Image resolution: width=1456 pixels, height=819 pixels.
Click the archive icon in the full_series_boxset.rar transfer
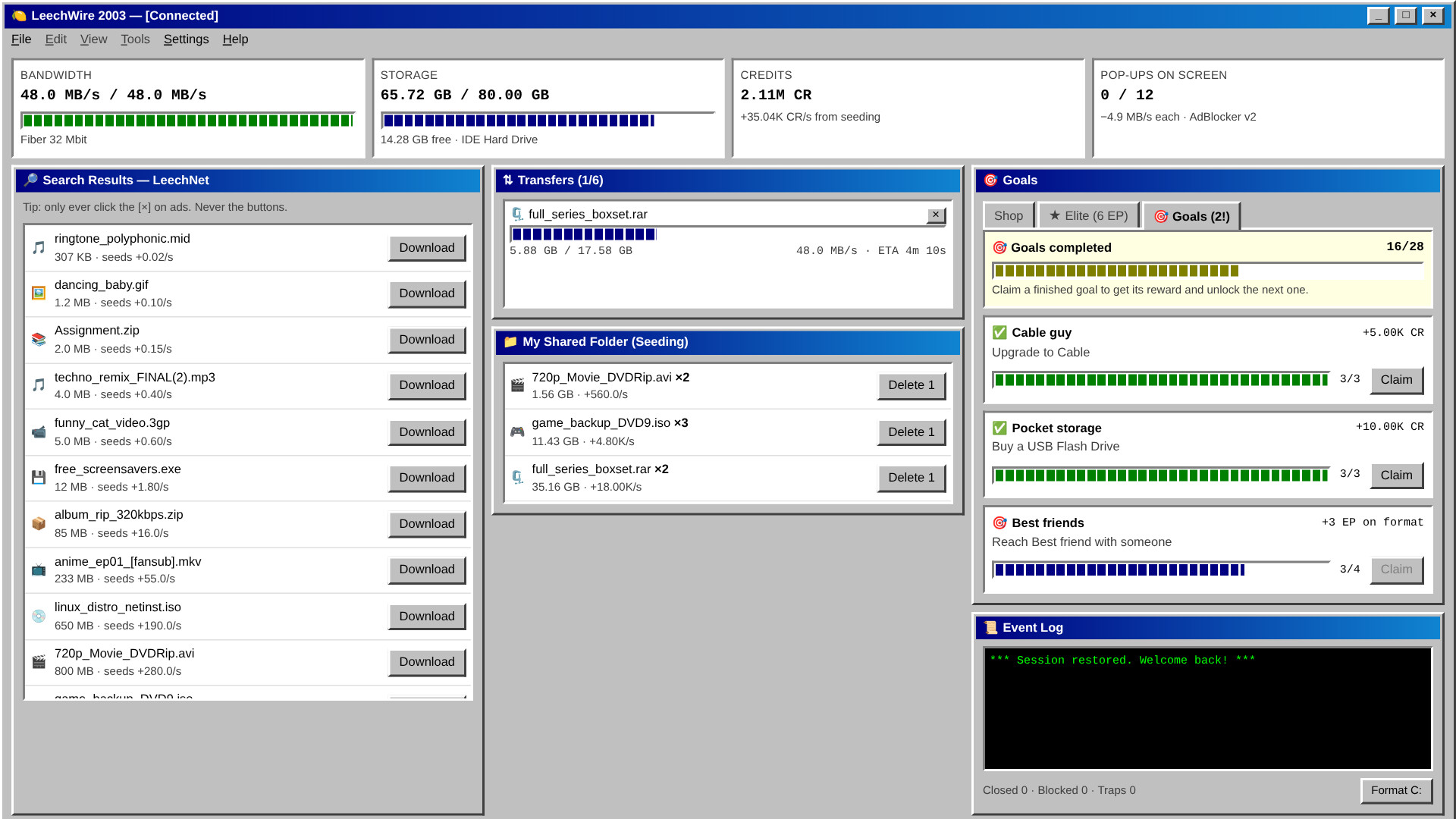tap(517, 215)
